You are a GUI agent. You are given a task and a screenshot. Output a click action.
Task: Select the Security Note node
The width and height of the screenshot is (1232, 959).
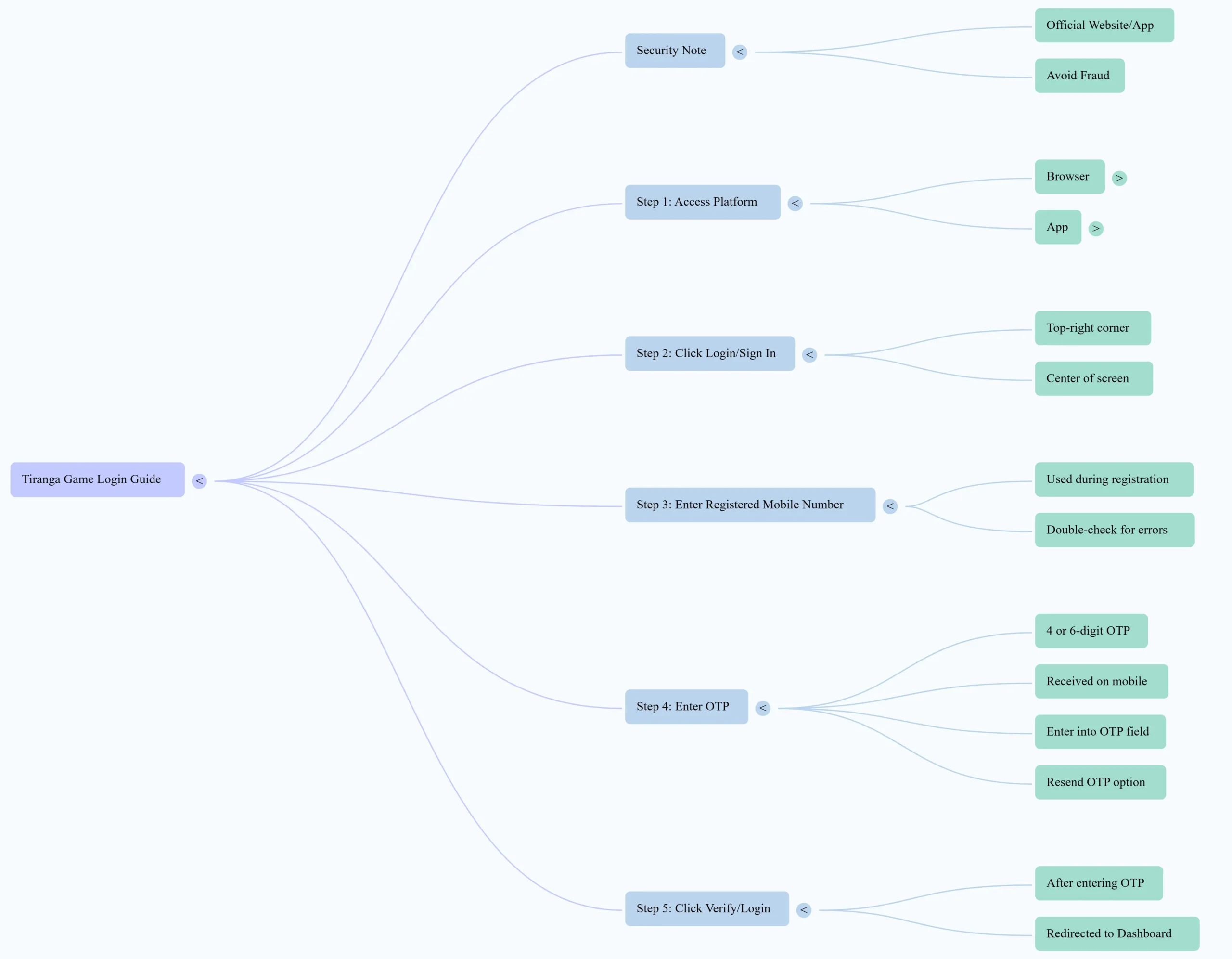pyautogui.click(x=675, y=51)
